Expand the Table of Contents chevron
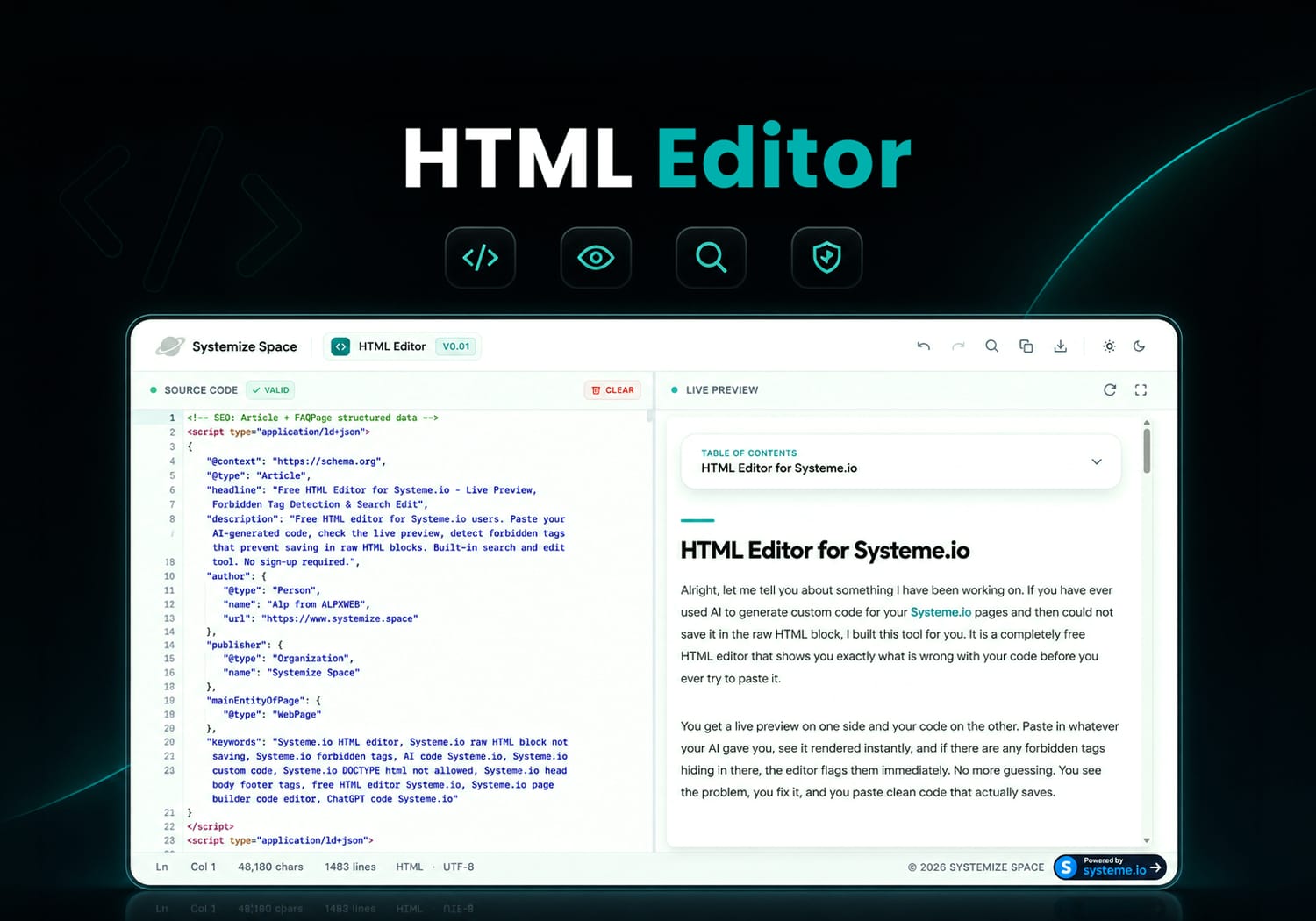The width and height of the screenshot is (1316, 921). tap(1096, 461)
